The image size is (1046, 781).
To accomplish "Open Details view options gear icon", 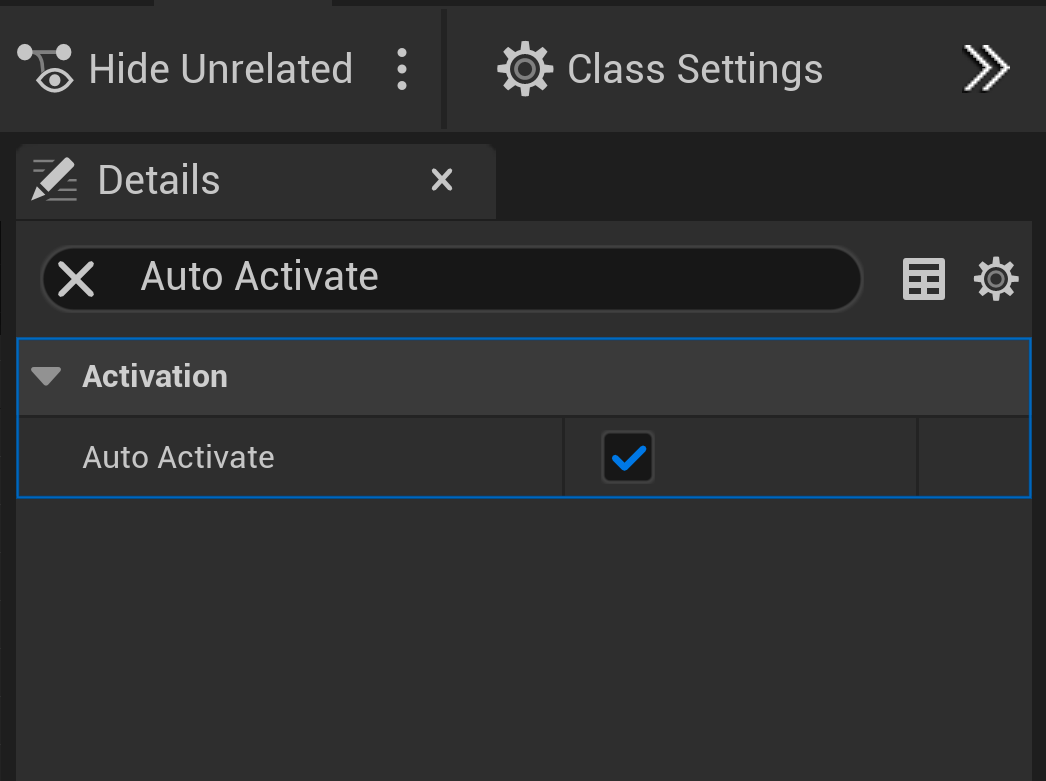I will [x=996, y=279].
